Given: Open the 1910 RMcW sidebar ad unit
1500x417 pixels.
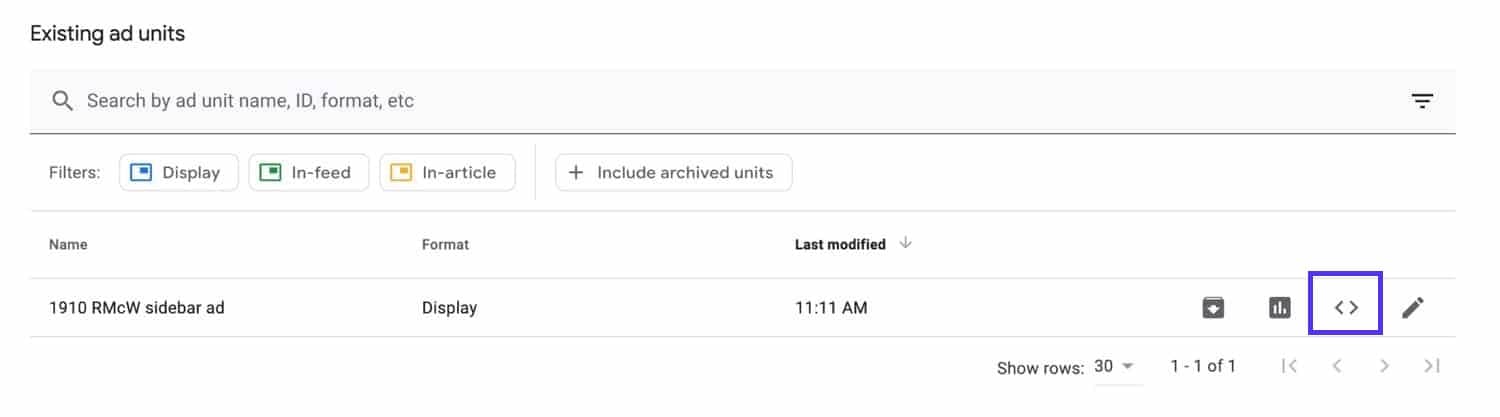Looking at the screenshot, I should (x=136, y=308).
